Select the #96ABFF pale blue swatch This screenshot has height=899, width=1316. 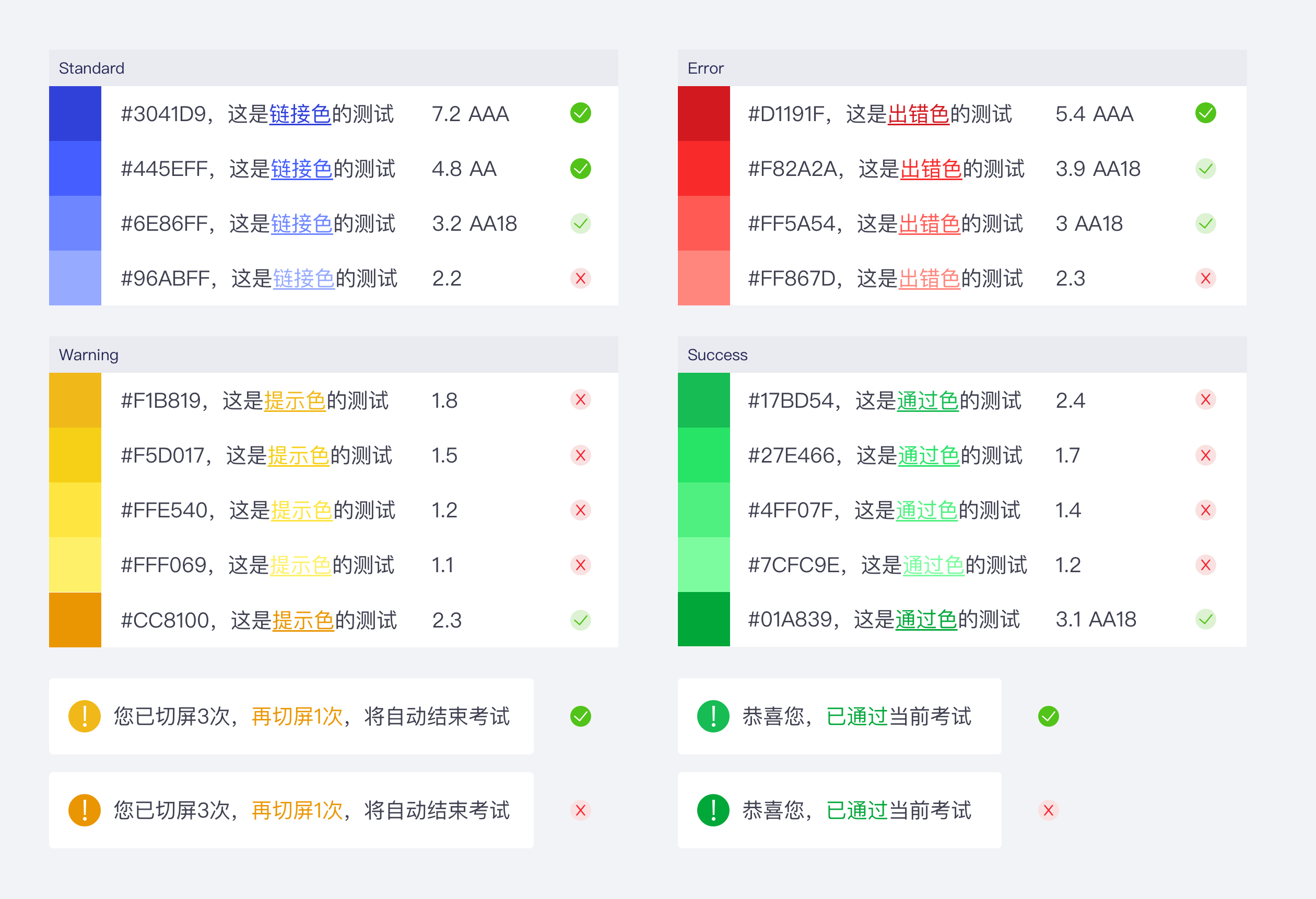[x=75, y=278]
